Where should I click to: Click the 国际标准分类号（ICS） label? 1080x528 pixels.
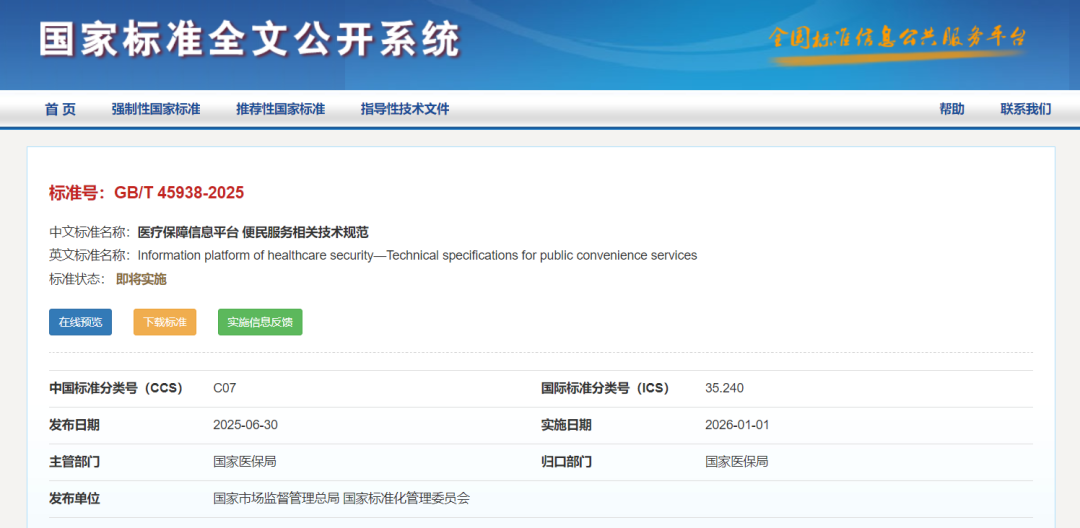pyautogui.click(x=605, y=388)
